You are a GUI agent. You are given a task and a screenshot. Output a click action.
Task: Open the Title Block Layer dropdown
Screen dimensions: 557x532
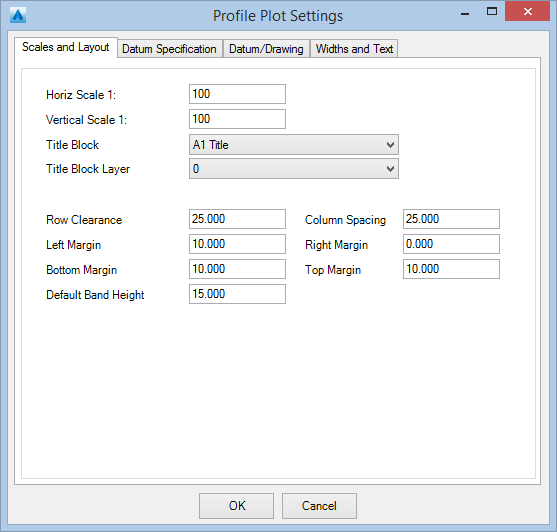point(294,169)
